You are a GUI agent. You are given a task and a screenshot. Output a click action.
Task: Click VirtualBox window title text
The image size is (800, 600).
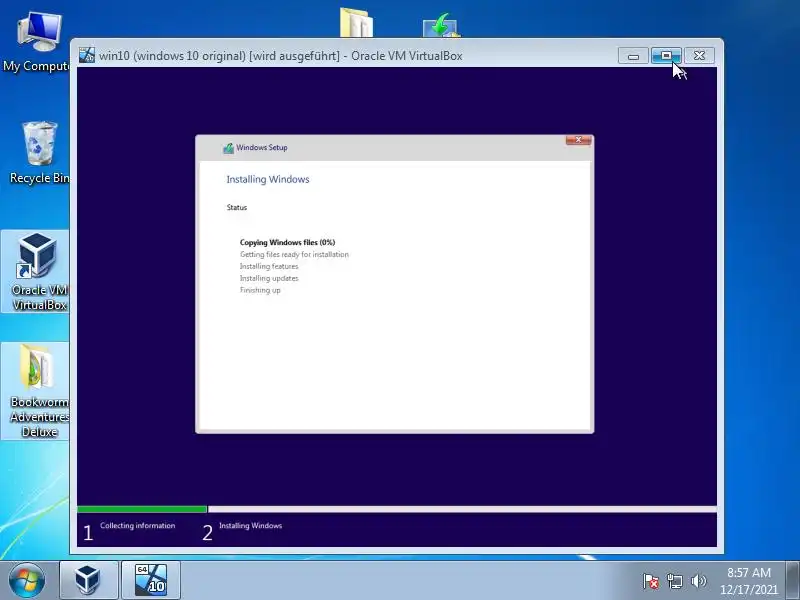click(281, 56)
